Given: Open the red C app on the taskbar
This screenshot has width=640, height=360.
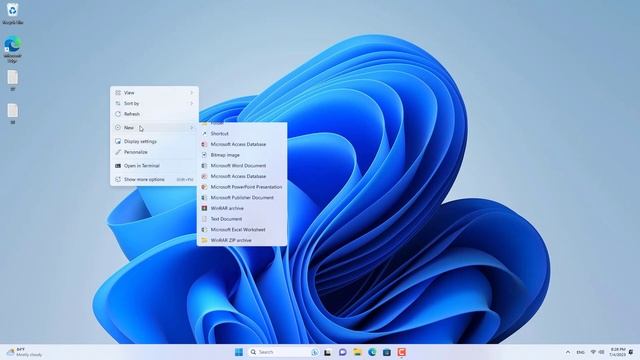Looking at the screenshot, I should 402,352.
